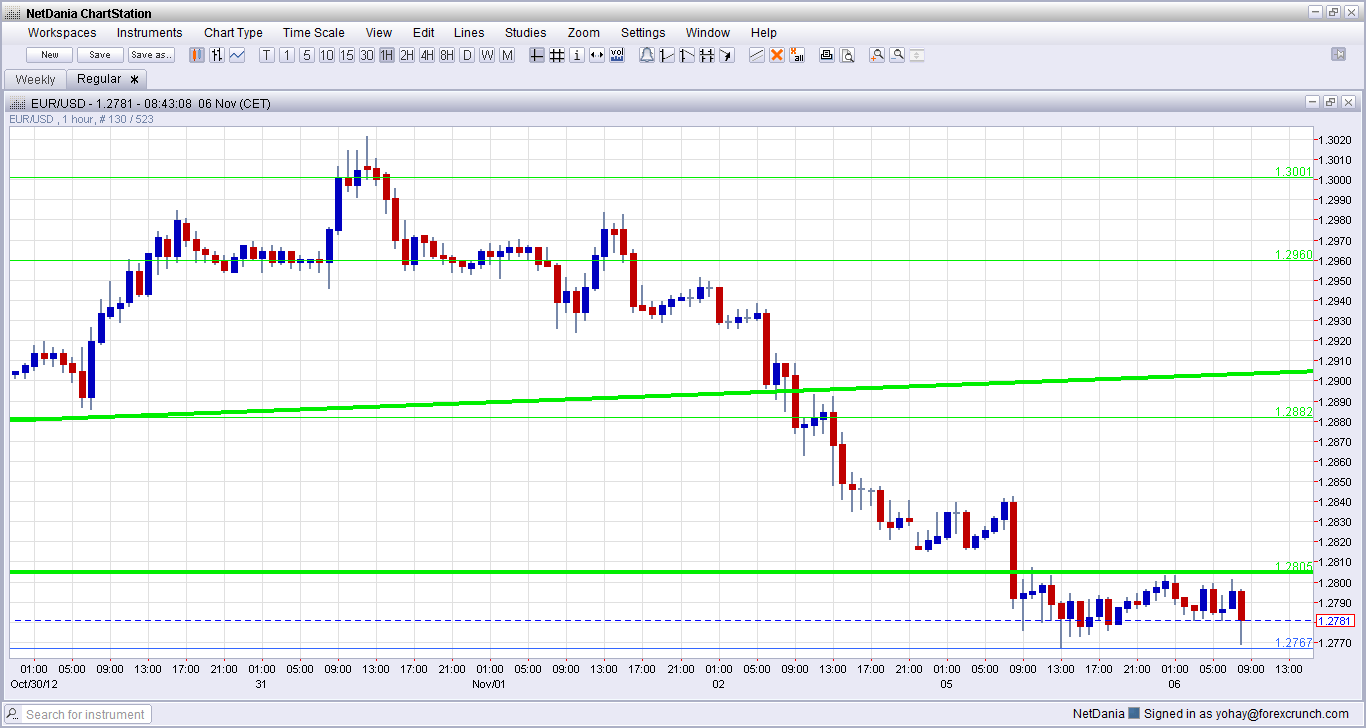Open the Instruments menu
The height and width of the screenshot is (728, 1366).
tap(150, 33)
